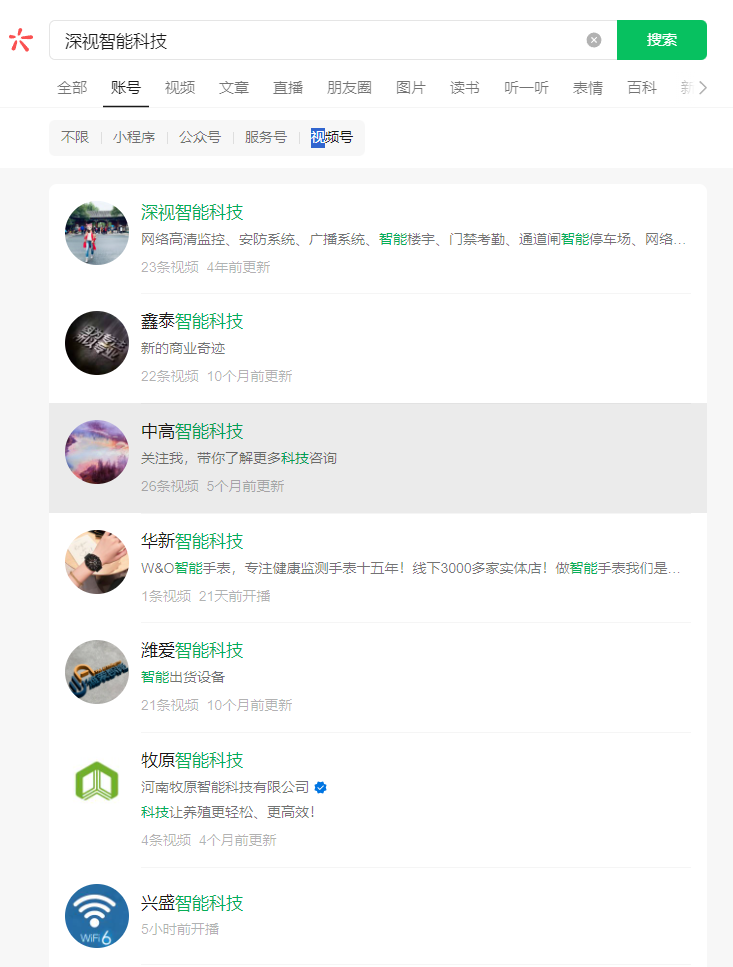The height and width of the screenshot is (967, 733).
Task: Open the 直播 tab
Action: 288,88
